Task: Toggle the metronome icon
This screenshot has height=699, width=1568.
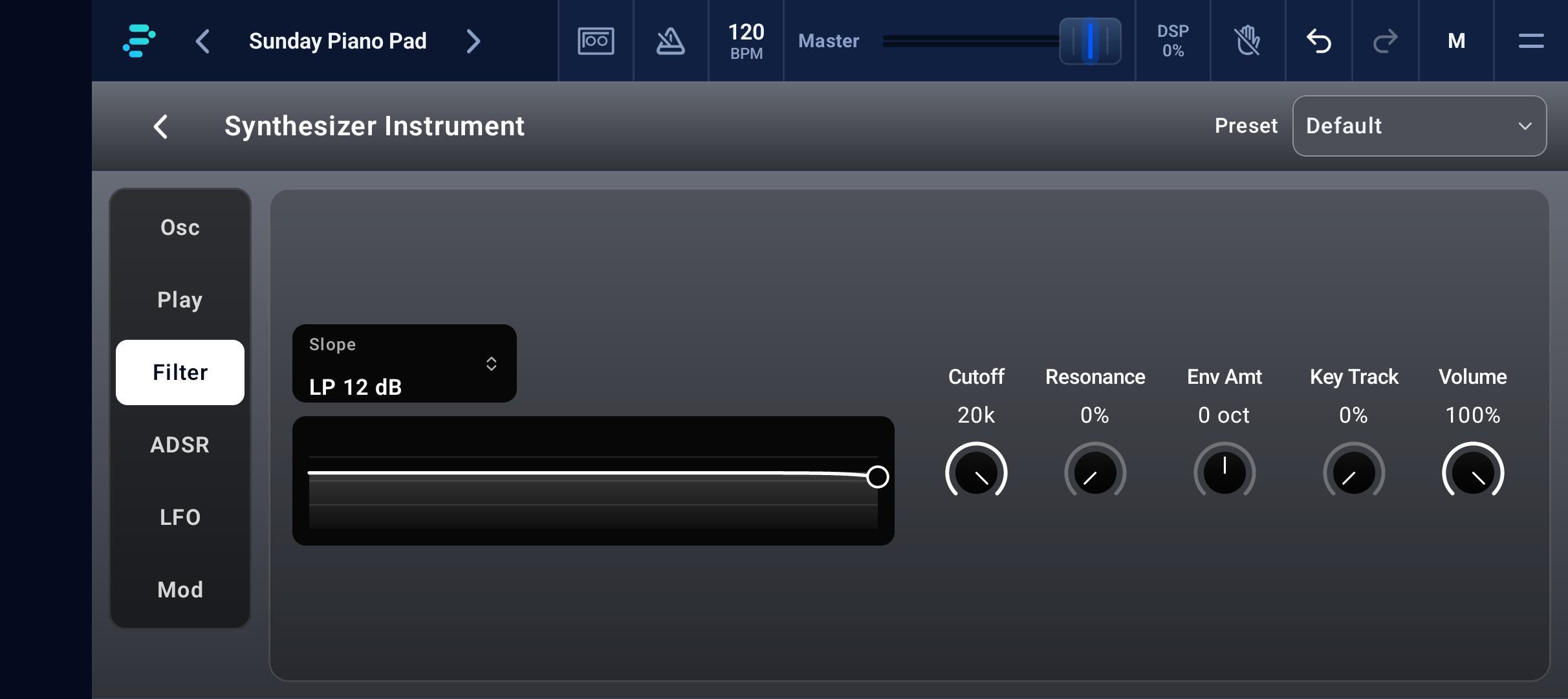Action: tap(671, 41)
